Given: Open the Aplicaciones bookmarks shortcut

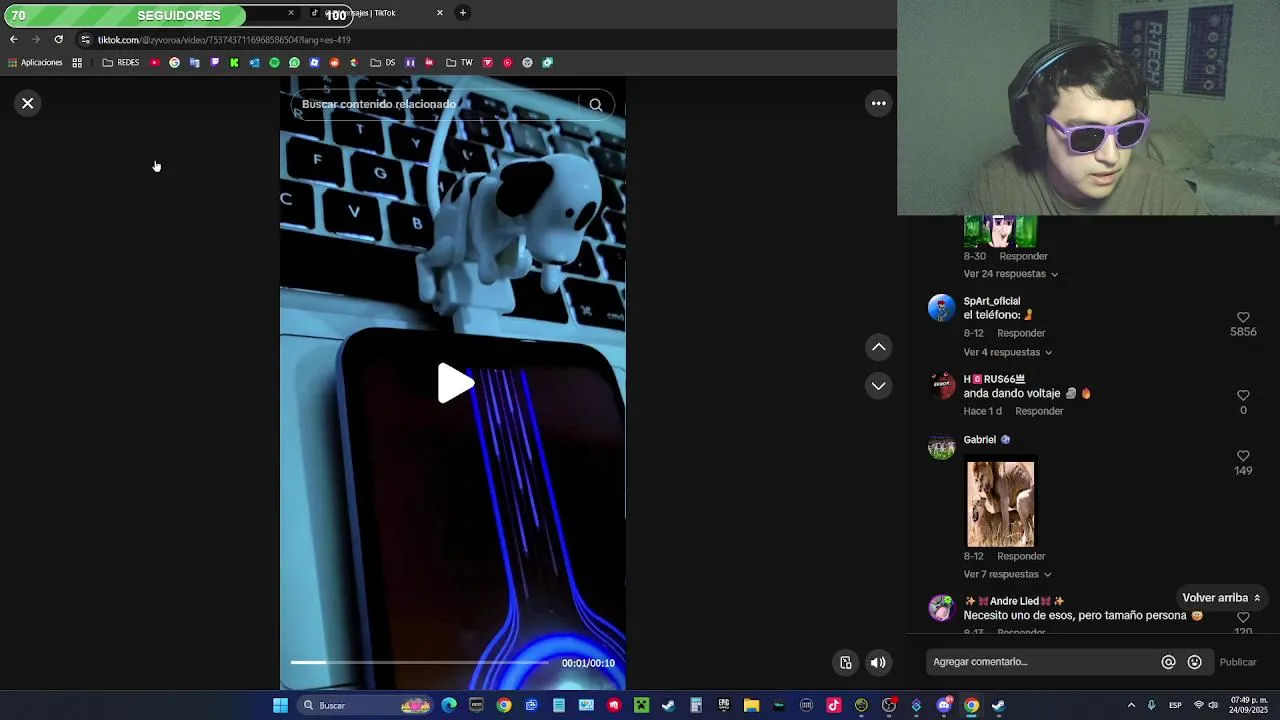Looking at the screenshot, I should (35, 62).
